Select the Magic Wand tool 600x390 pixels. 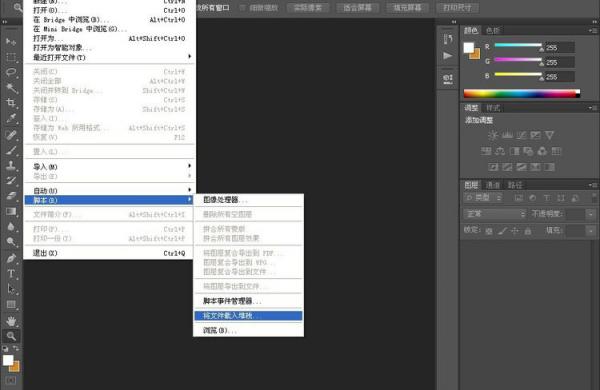tap(11, 88)
